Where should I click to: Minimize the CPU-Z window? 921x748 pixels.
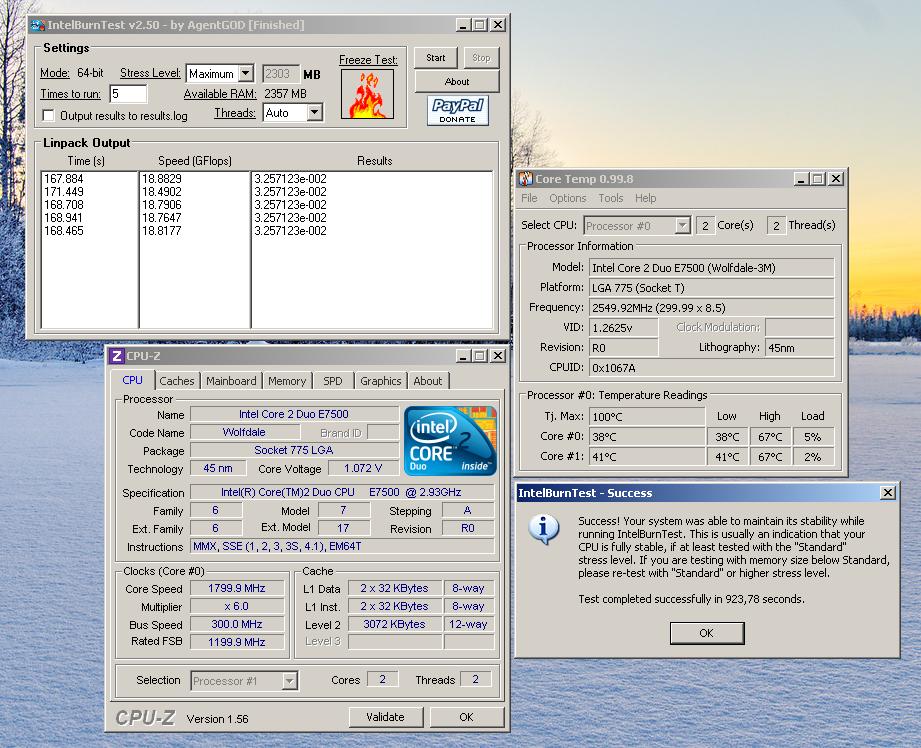[463, 356]
